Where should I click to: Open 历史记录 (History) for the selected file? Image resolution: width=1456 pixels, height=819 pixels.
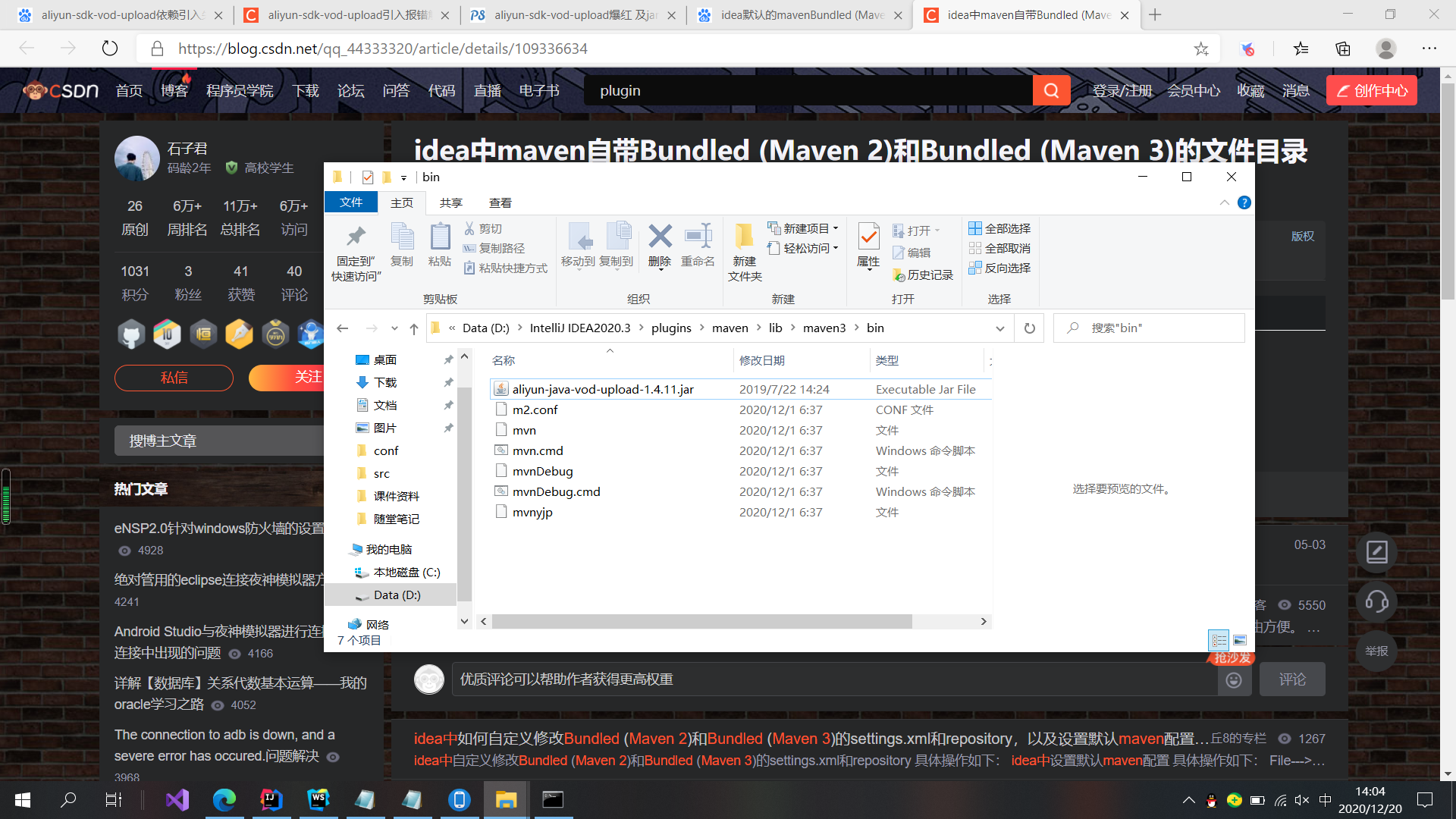(923, 275)
